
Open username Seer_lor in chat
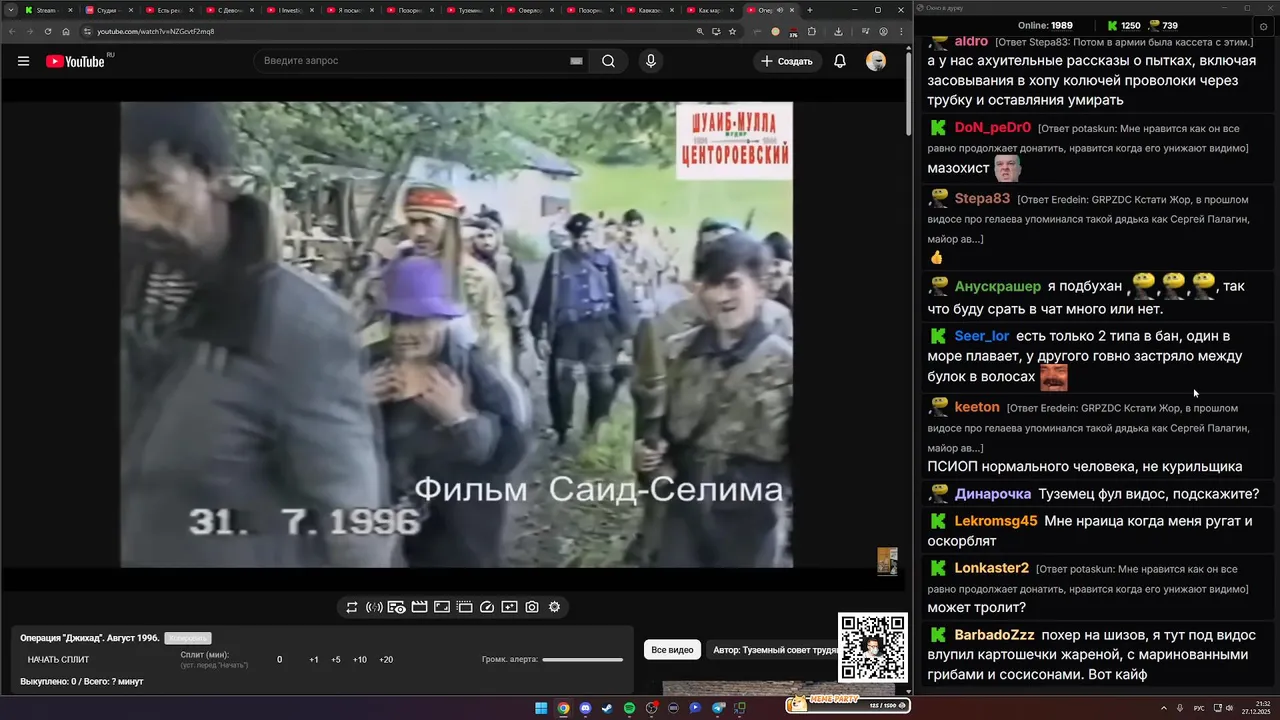tap(982, 336)
